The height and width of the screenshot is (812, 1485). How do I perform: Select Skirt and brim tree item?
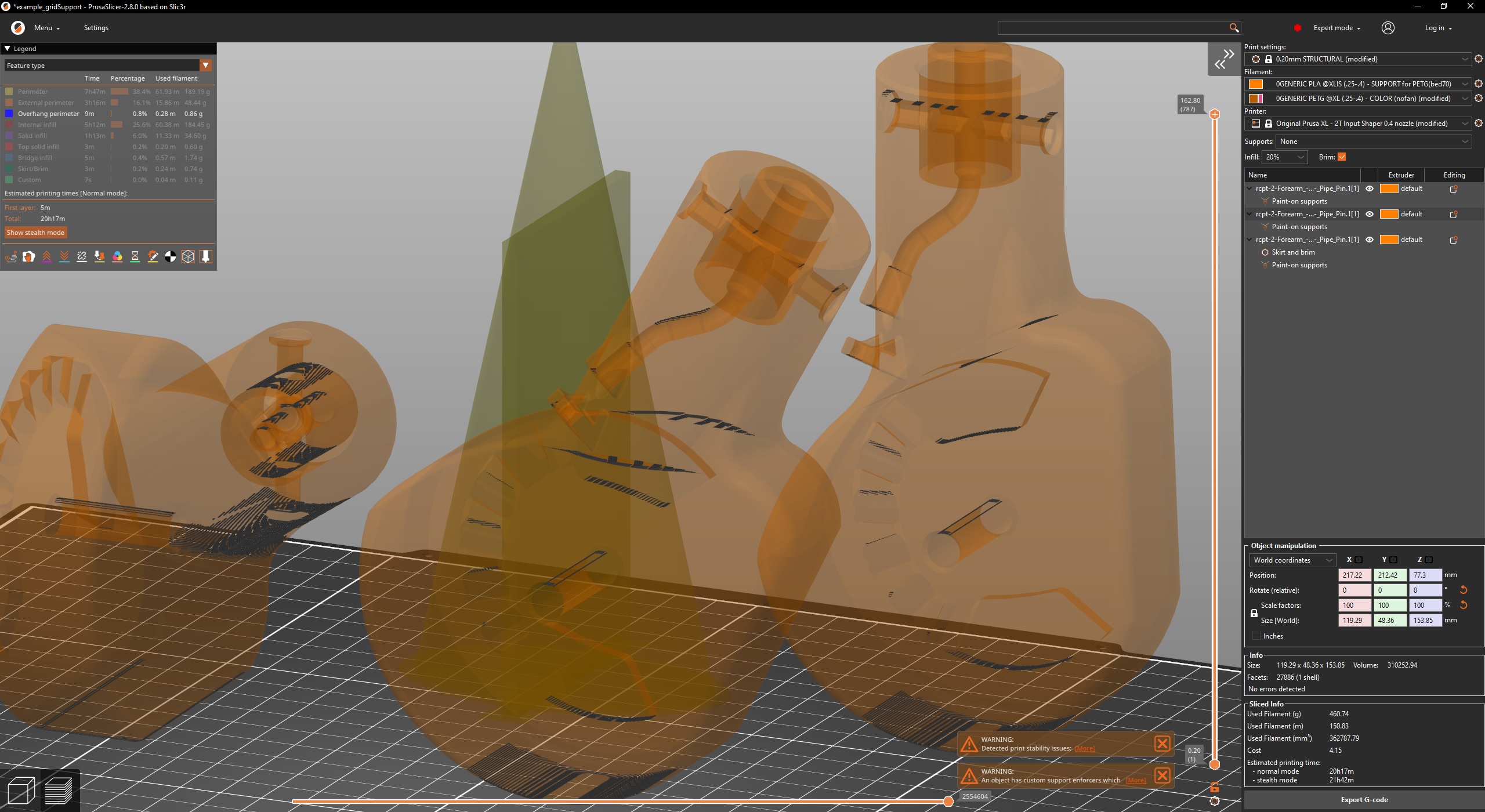point(1293,252)
